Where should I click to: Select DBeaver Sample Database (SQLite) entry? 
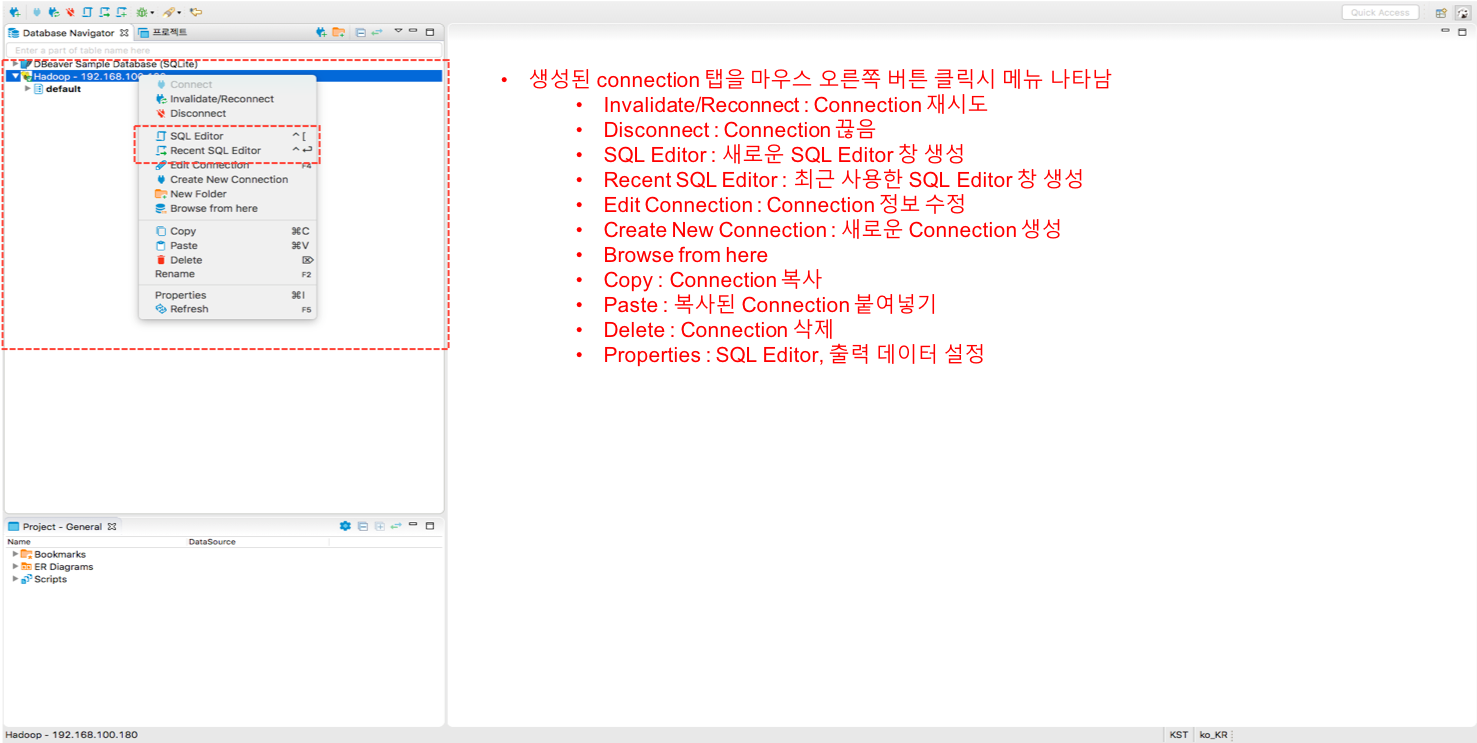point(115,64)
